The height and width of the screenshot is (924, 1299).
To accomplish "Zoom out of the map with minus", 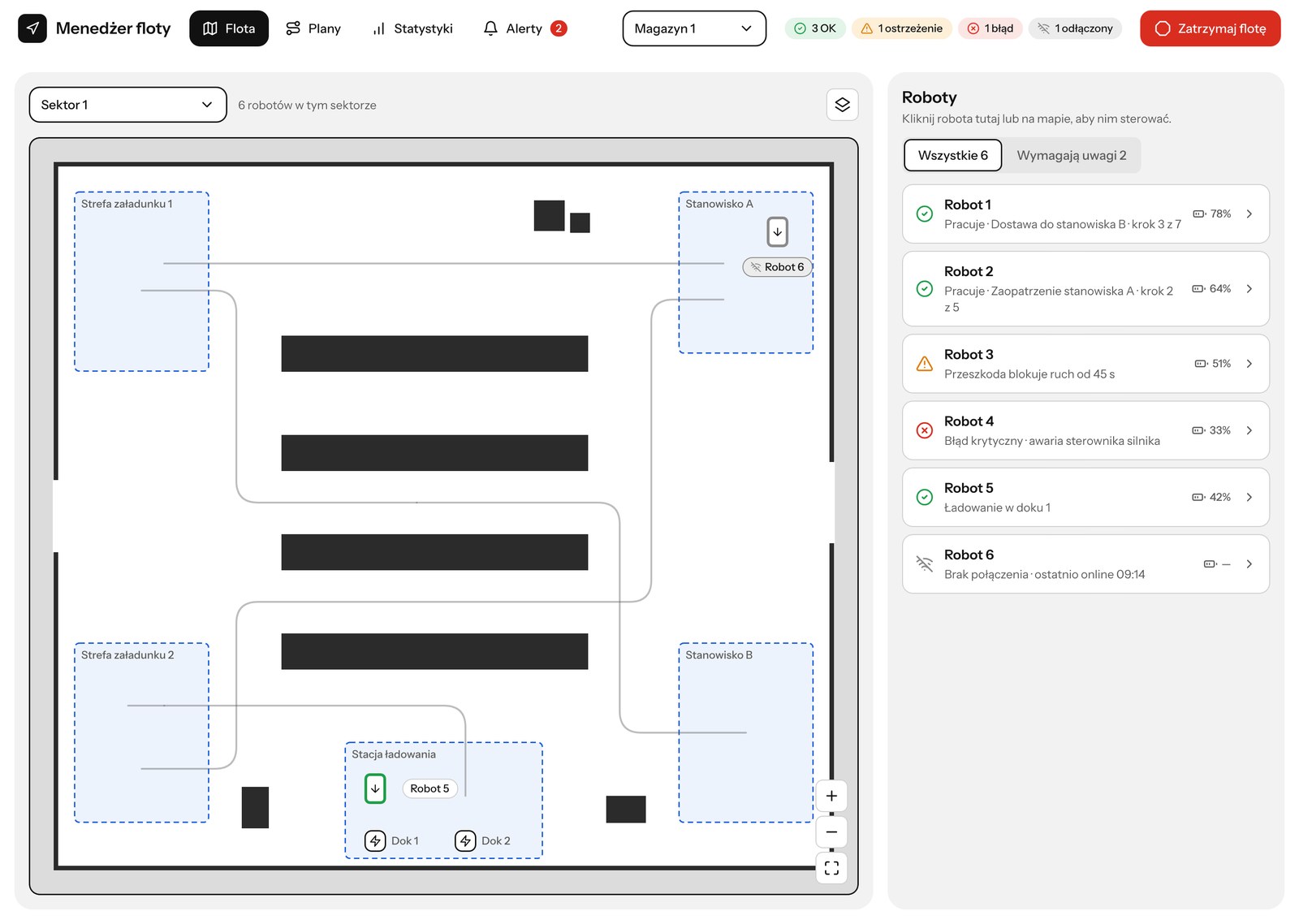I will coord(831,831).
